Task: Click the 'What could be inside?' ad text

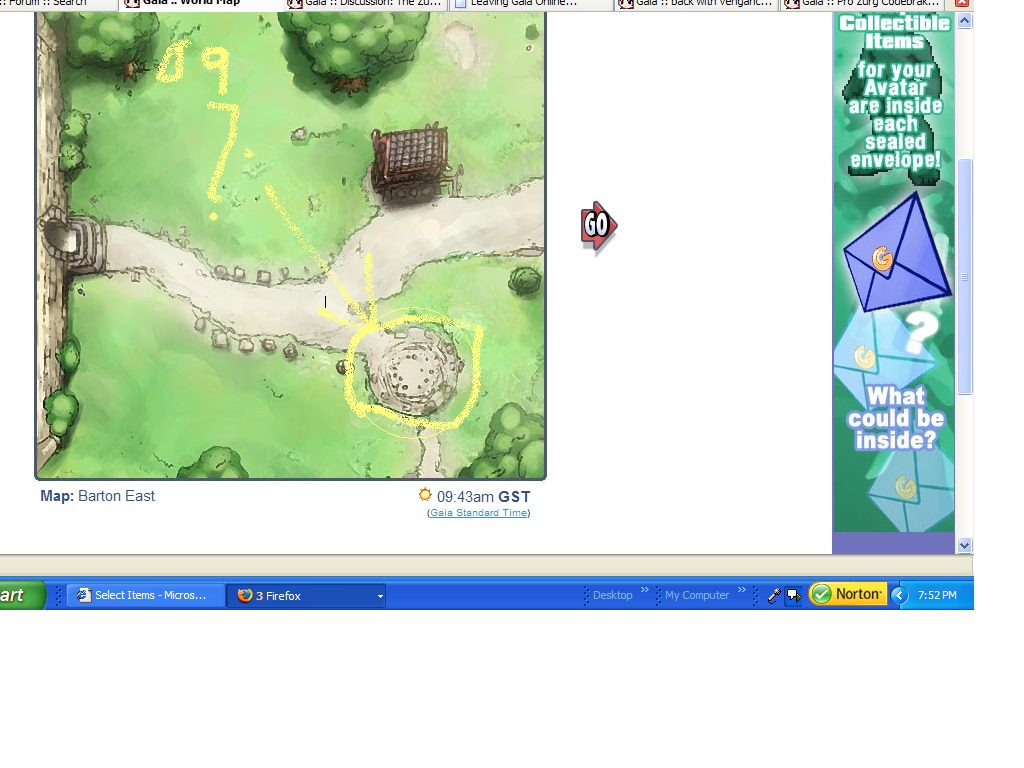Action: (x=895, y=418)
